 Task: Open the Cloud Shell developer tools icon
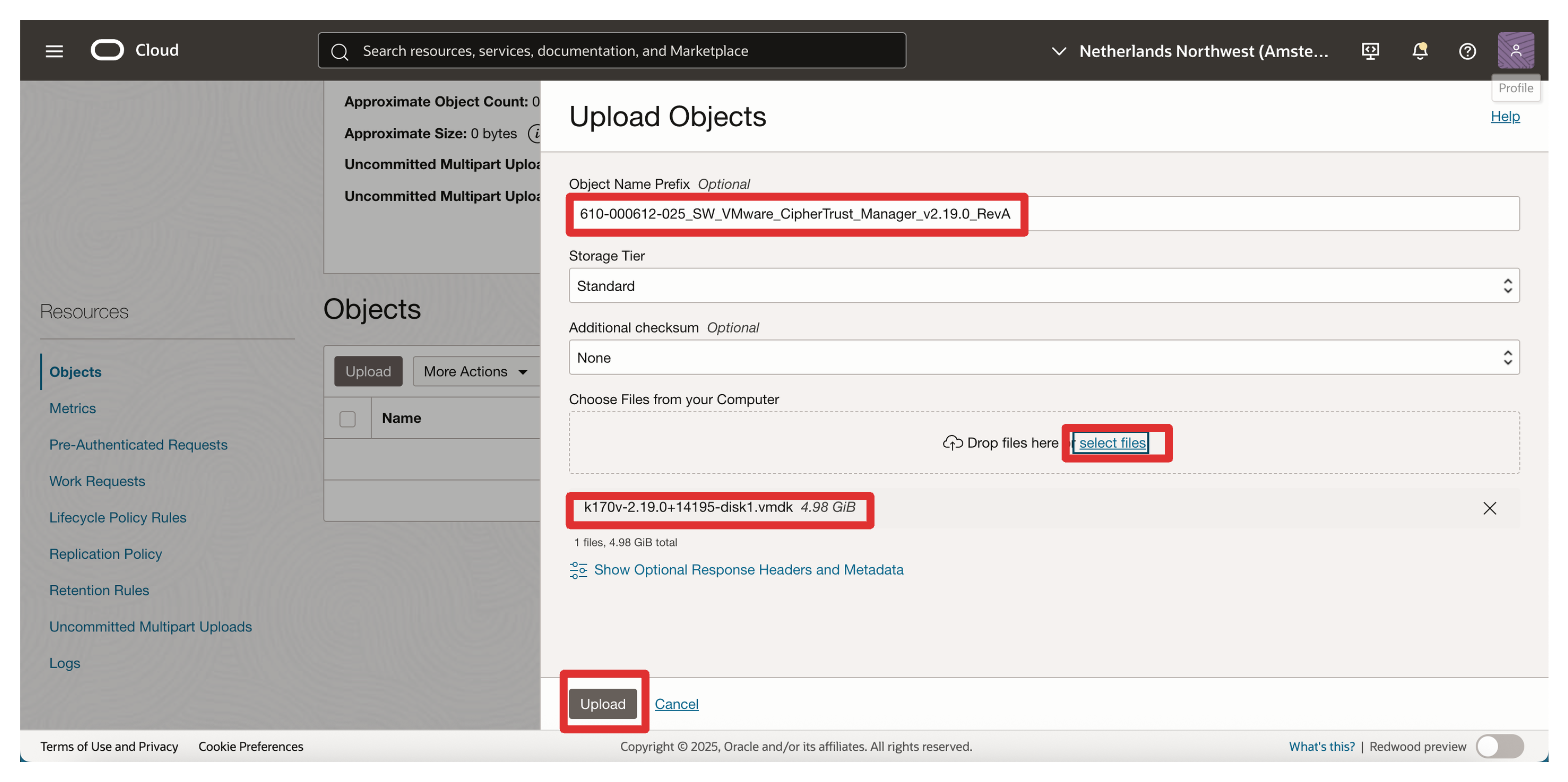[x=1371, y=51]
